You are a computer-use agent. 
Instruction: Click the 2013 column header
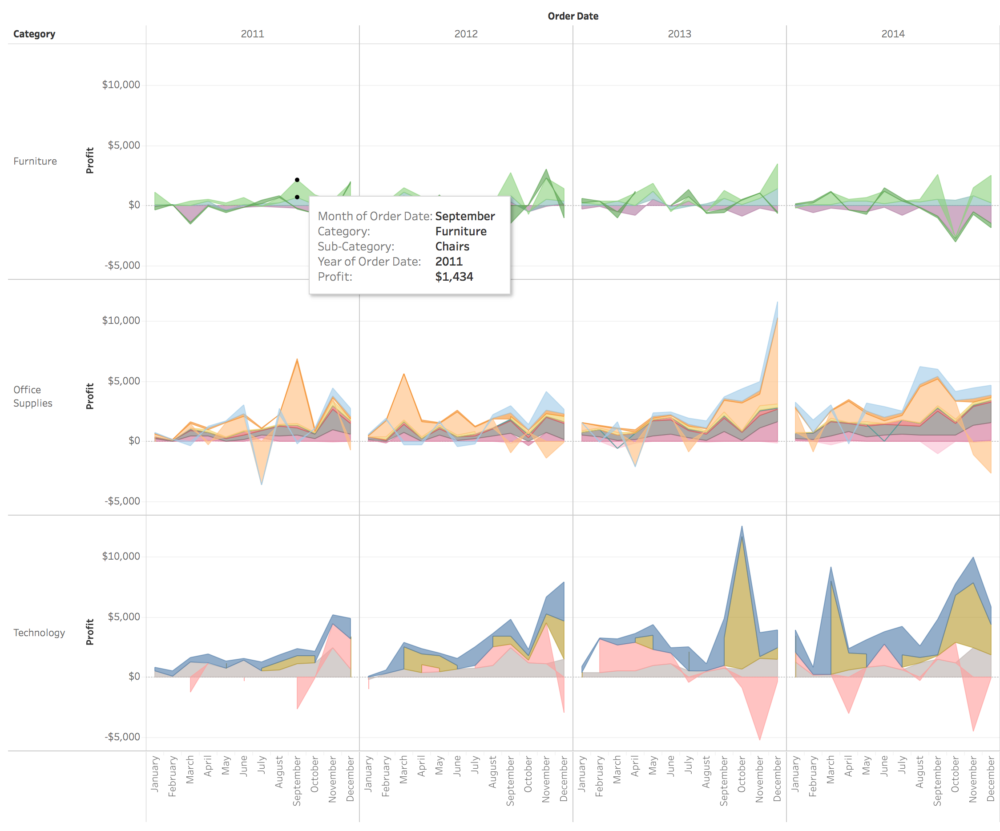tap(681, 33)
